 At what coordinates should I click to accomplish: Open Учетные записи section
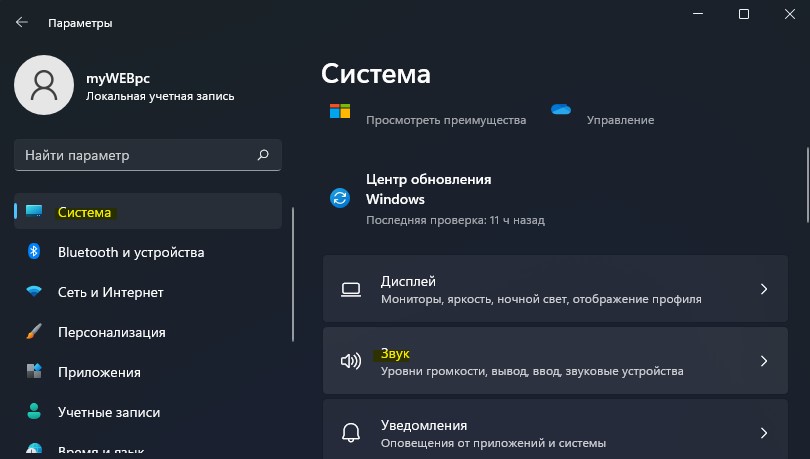[x=148, y=412]
